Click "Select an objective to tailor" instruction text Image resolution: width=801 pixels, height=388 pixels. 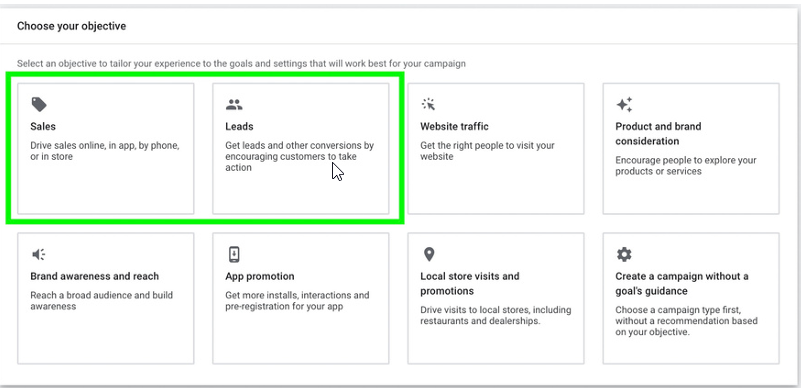pos(241,64)
